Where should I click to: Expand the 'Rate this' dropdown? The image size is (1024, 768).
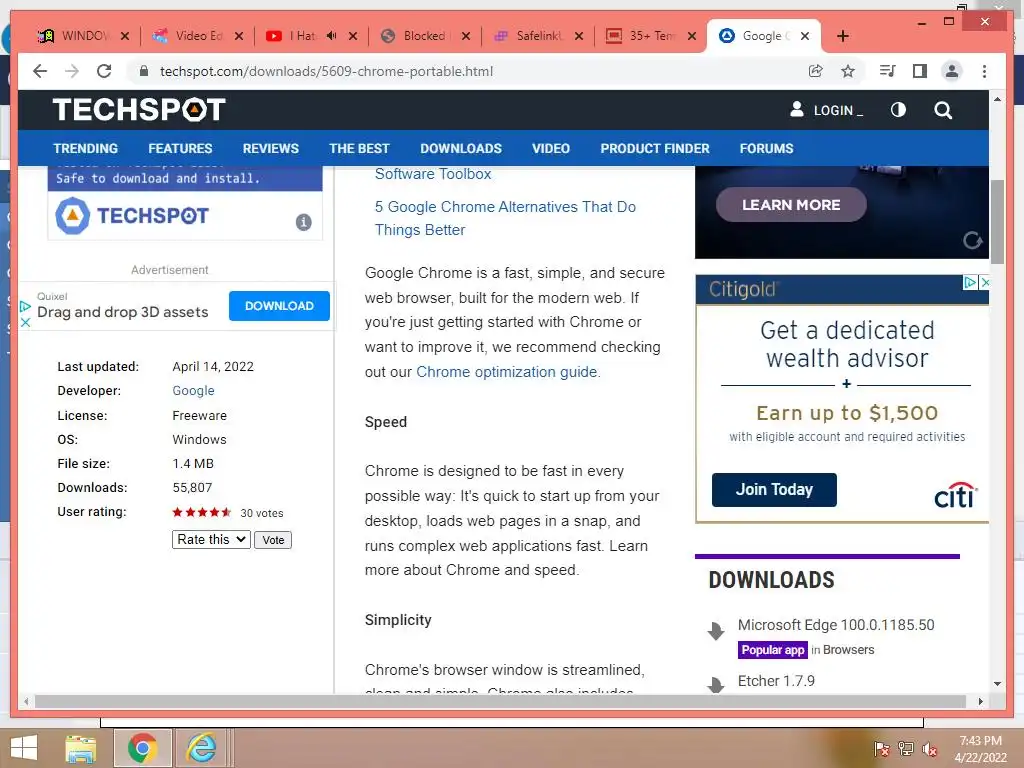click(x=211, y=539)
